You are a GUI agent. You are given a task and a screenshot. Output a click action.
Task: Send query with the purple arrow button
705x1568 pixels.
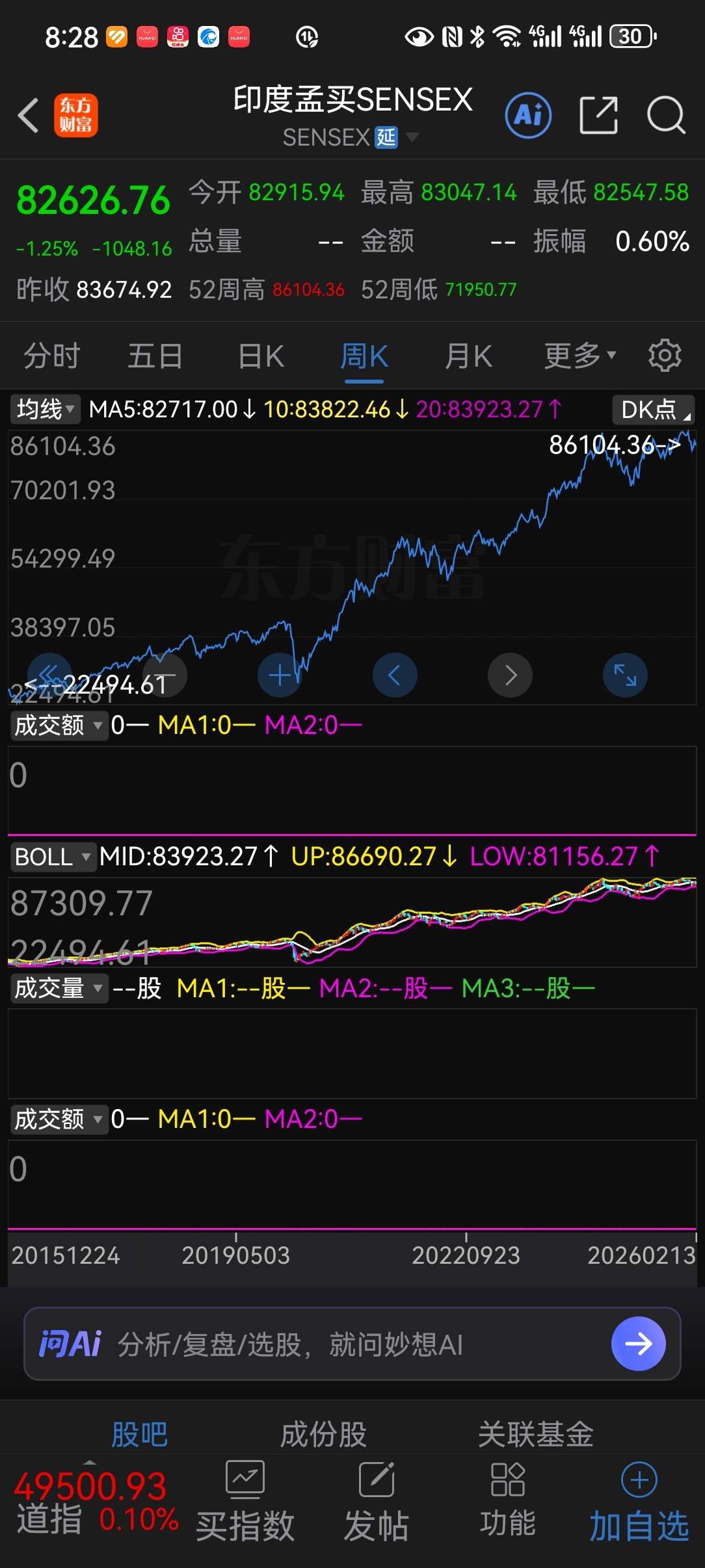(x=638, y=1344)
